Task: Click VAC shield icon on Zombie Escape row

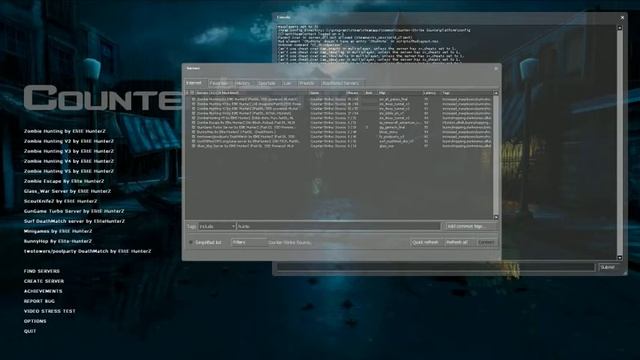Action: coord(193,122)
